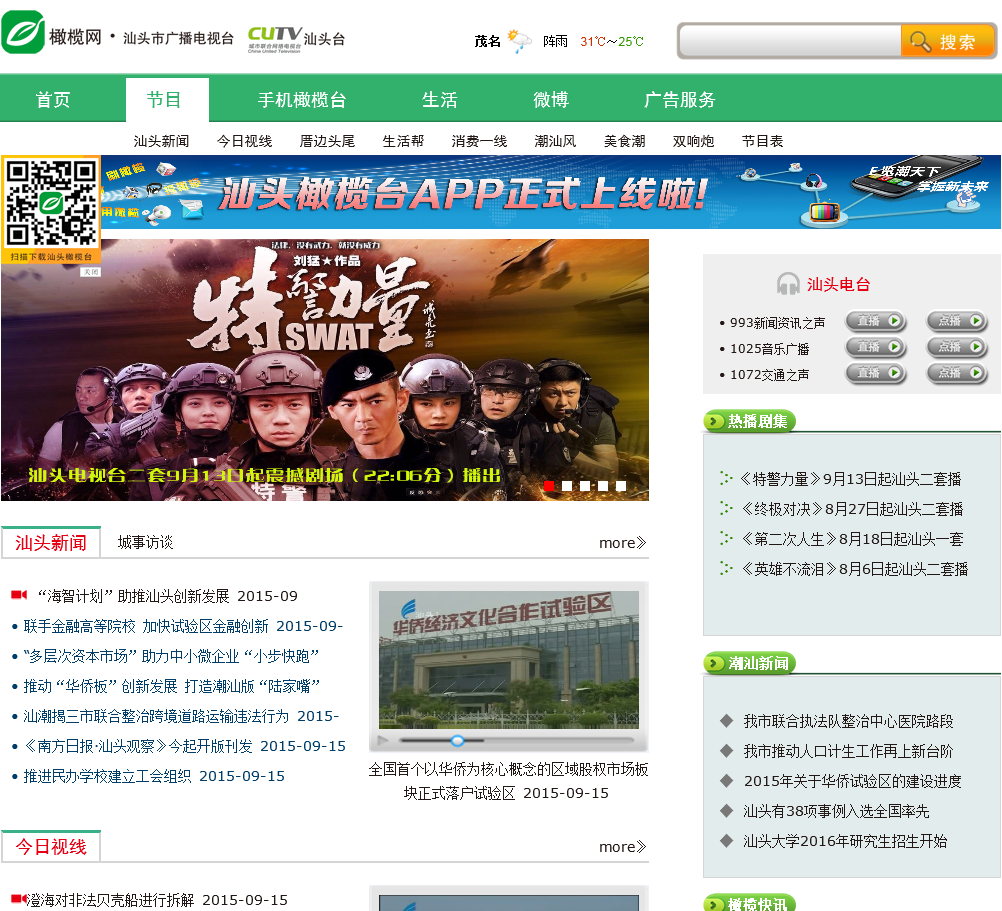Open 汕头大学2016年研究生招生开始 link

point(845,841)
